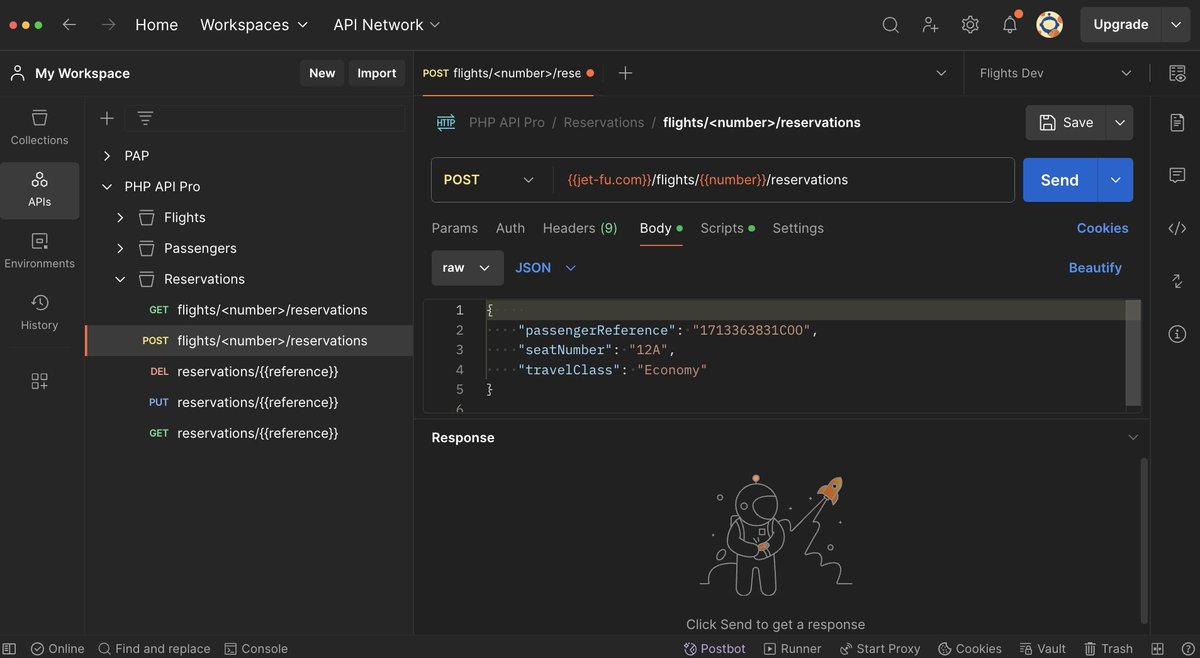Image resolution: width=1200 pixels, height=658 pixels.
Task: Open the comments panel on the right
Action: click(x=1177, y=174)
